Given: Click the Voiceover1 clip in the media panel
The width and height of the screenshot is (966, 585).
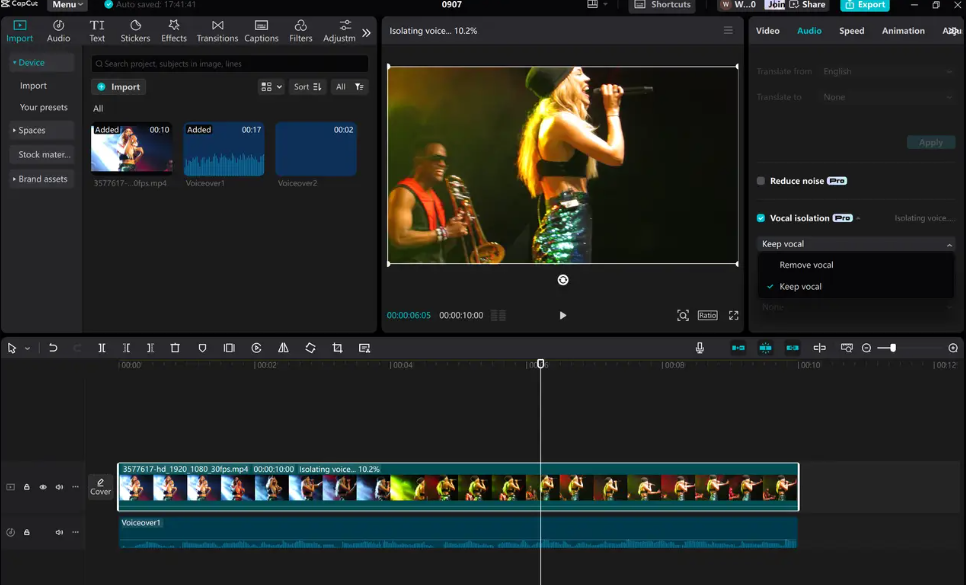Looking at the screenshot, I should [223, 150].
